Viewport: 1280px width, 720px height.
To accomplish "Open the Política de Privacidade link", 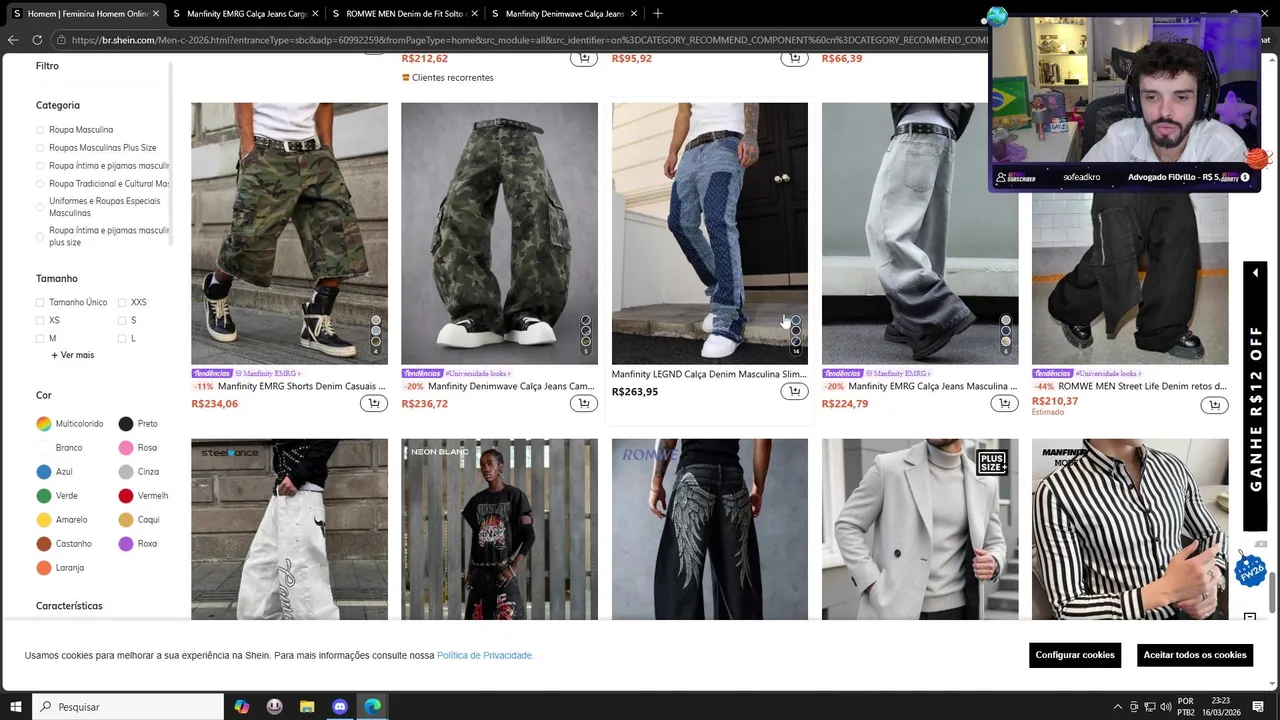I will pos(485,656).
